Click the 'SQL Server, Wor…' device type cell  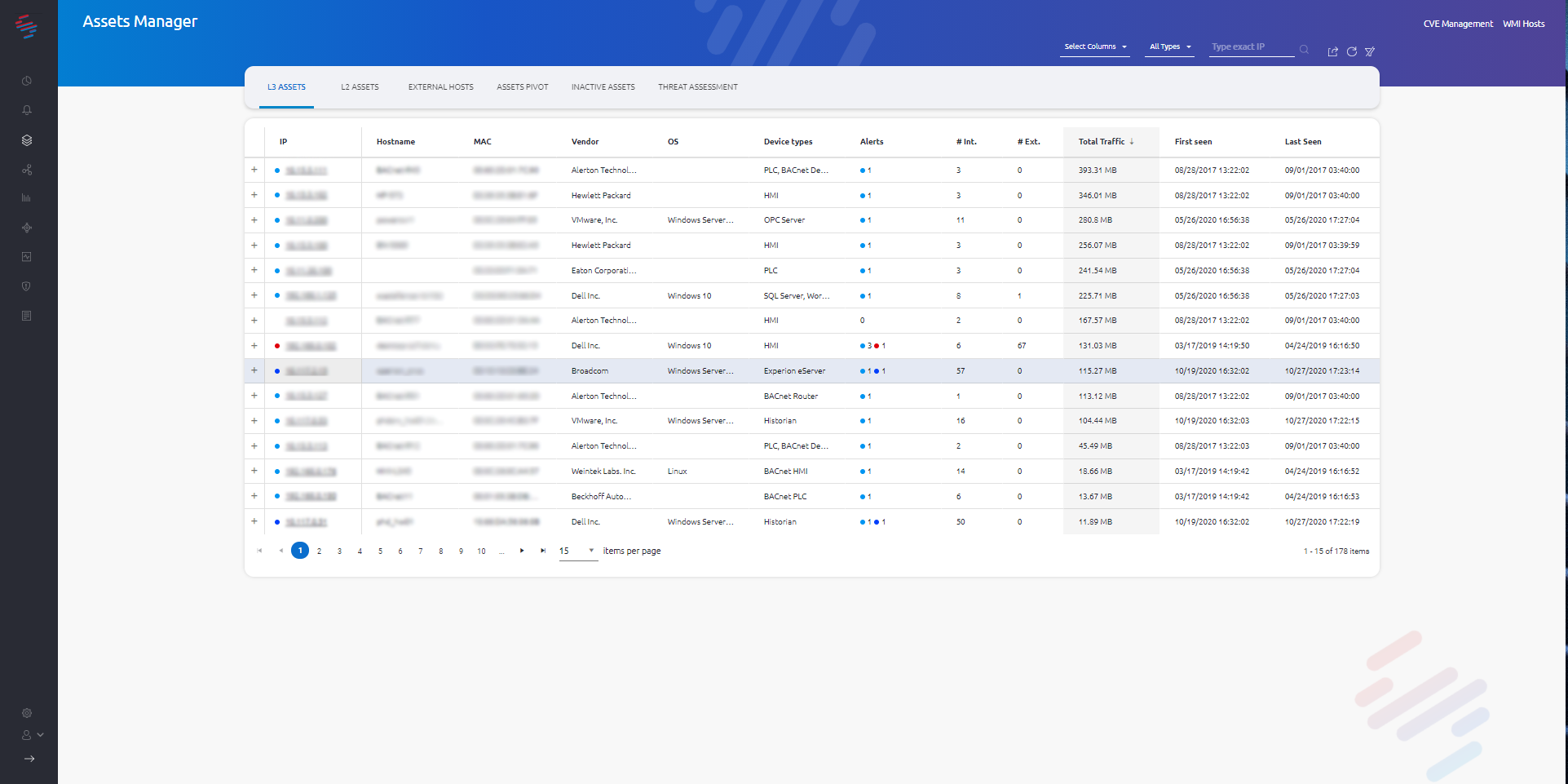coord(797,296)
